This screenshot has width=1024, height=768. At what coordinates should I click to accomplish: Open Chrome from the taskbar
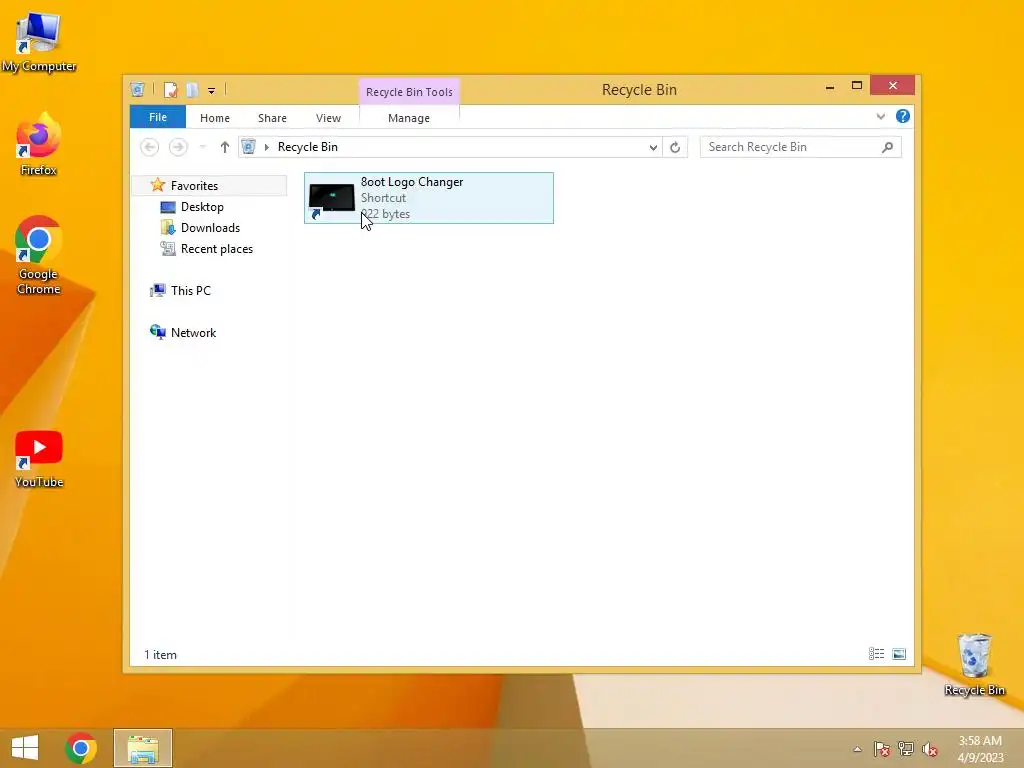[x=81, y=748]
